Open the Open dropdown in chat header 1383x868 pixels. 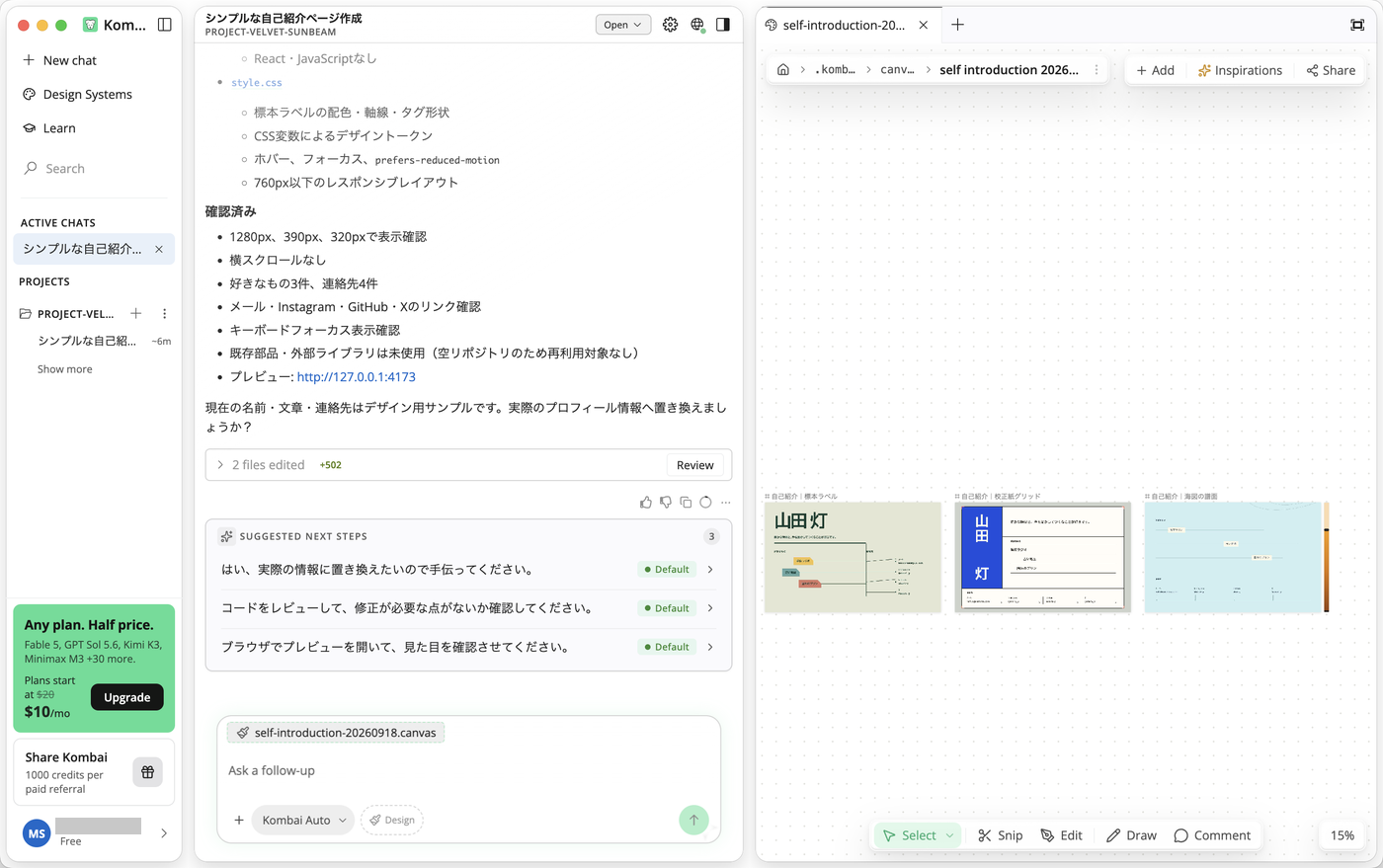coord(623,25)
